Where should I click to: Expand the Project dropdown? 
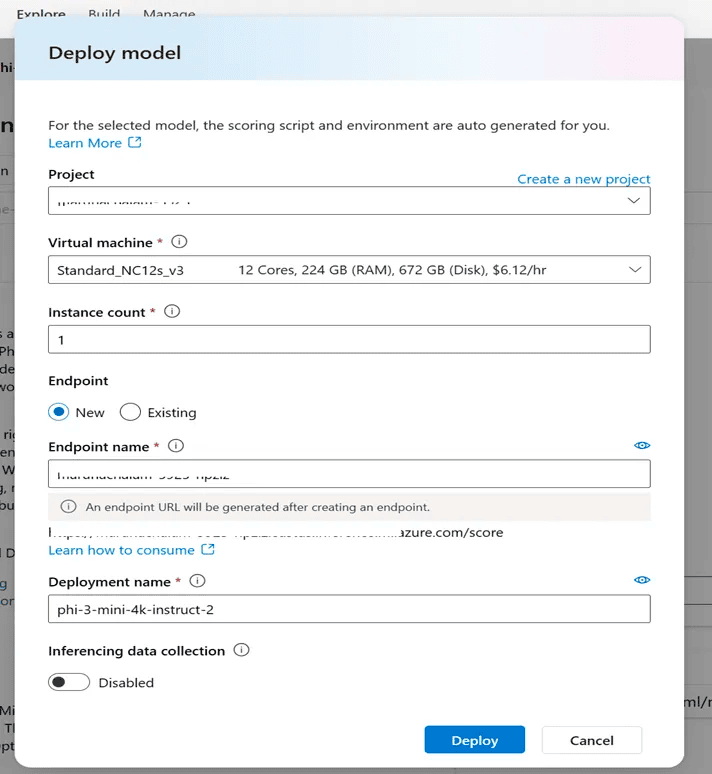click(349, 200)
